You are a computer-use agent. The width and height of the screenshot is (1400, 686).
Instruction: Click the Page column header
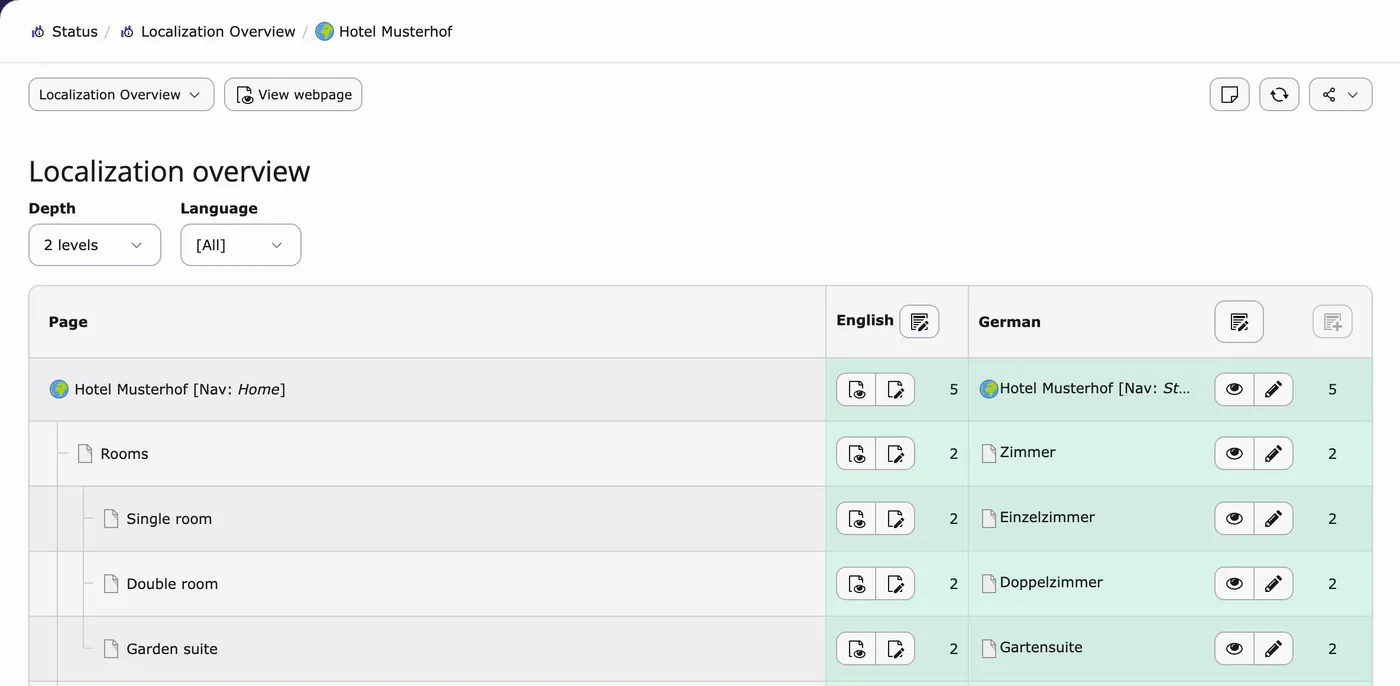pyautogui.click(x=68, y=322)
